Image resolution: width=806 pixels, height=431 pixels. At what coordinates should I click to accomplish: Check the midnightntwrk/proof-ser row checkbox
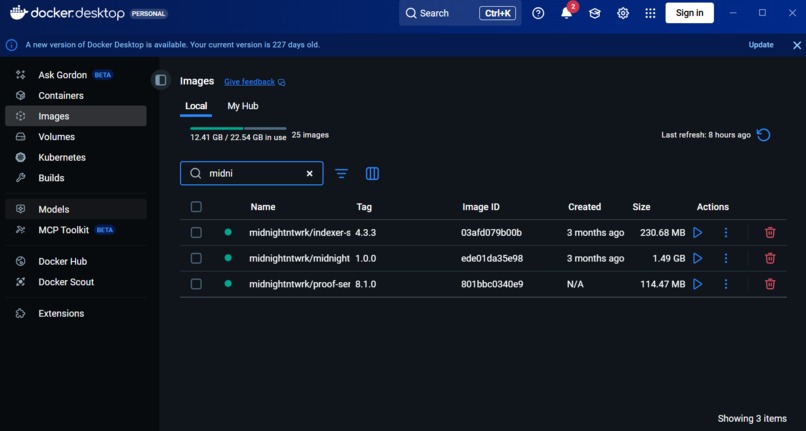tap(196, 284)
